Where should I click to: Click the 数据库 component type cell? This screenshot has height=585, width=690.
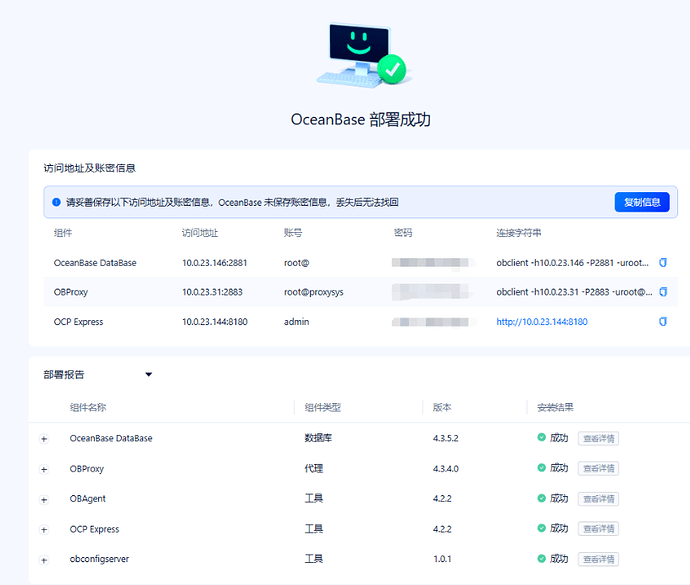[x=318, y=438]
